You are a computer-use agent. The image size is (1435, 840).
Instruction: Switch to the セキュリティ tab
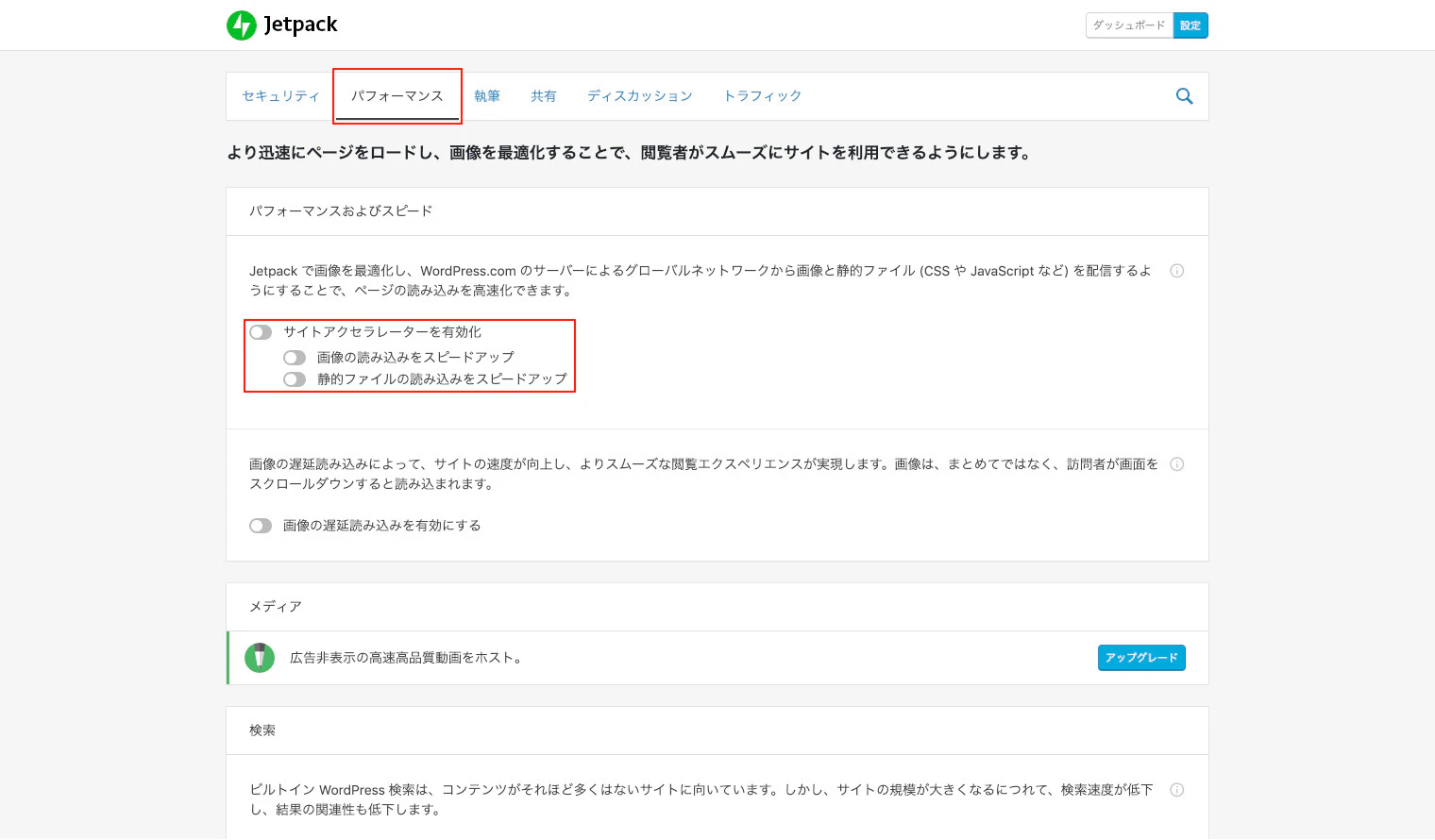(280, 96)
